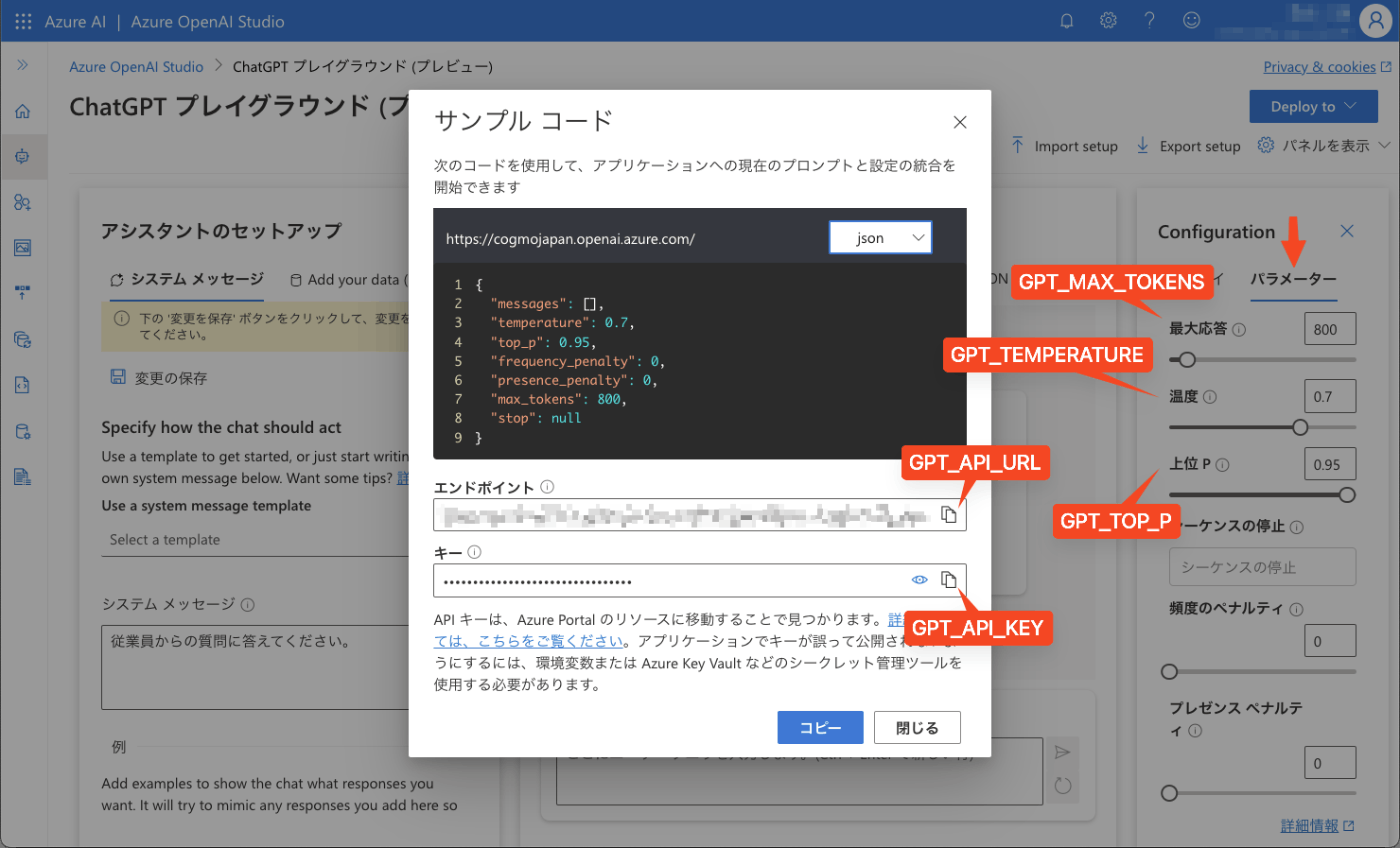Open the image (DALL-E) sidebar icon
This screenshot has width=1400, height=848.
click(x=22, y=247)
